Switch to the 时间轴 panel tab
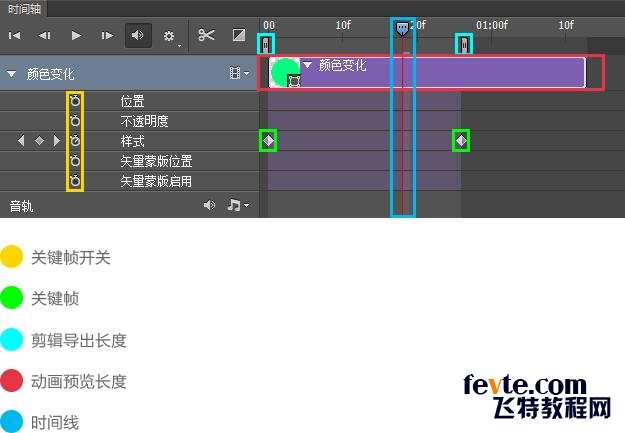 click(24, 9)
